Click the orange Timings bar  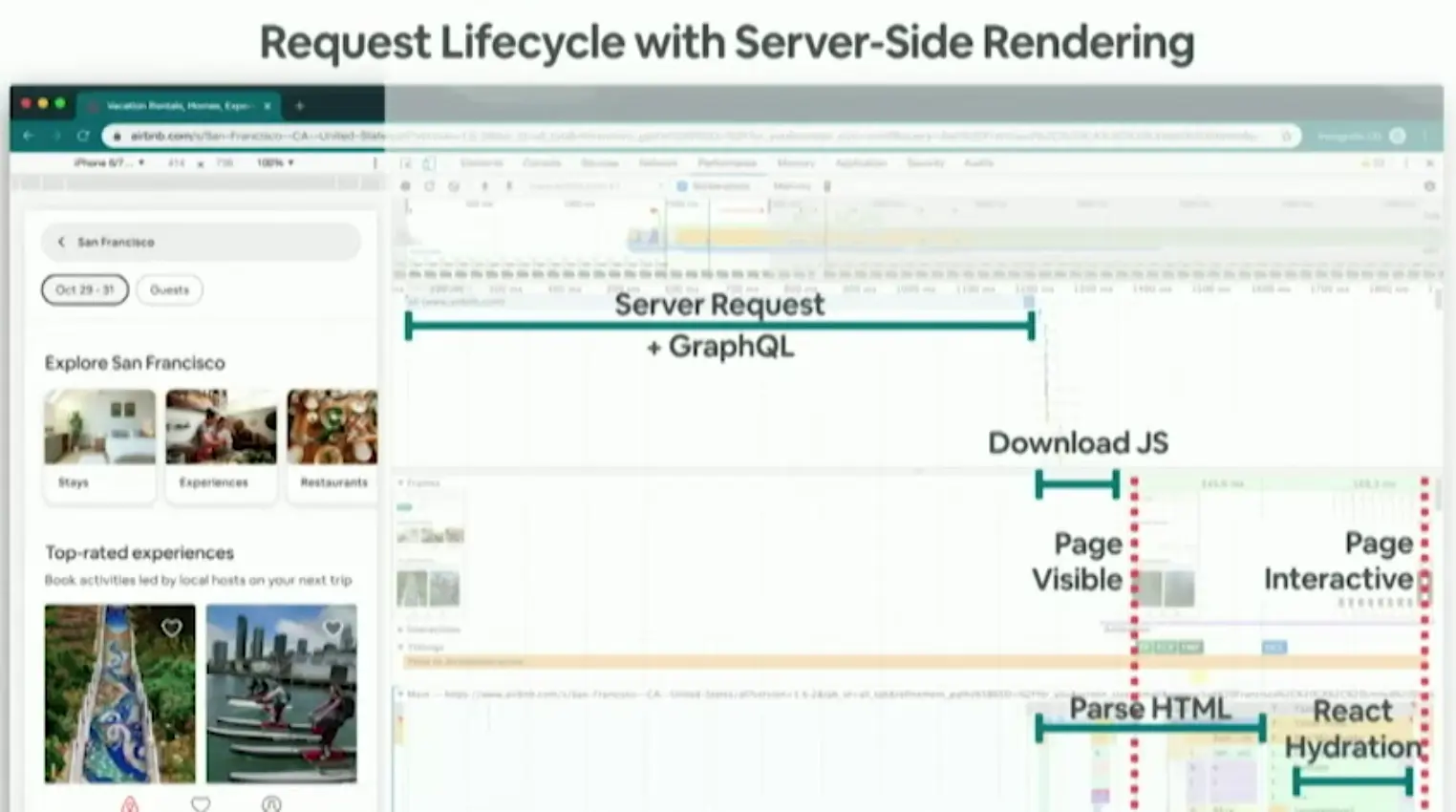tap(912, 661)
